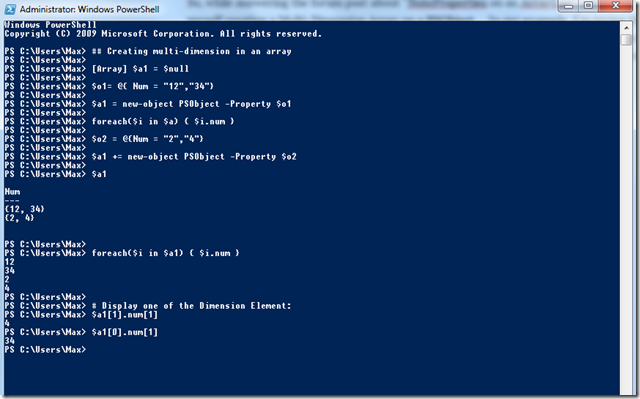Screen dimensions: 640x399
Task: Click the scrollbar up arrow
Action: point(626,28)
